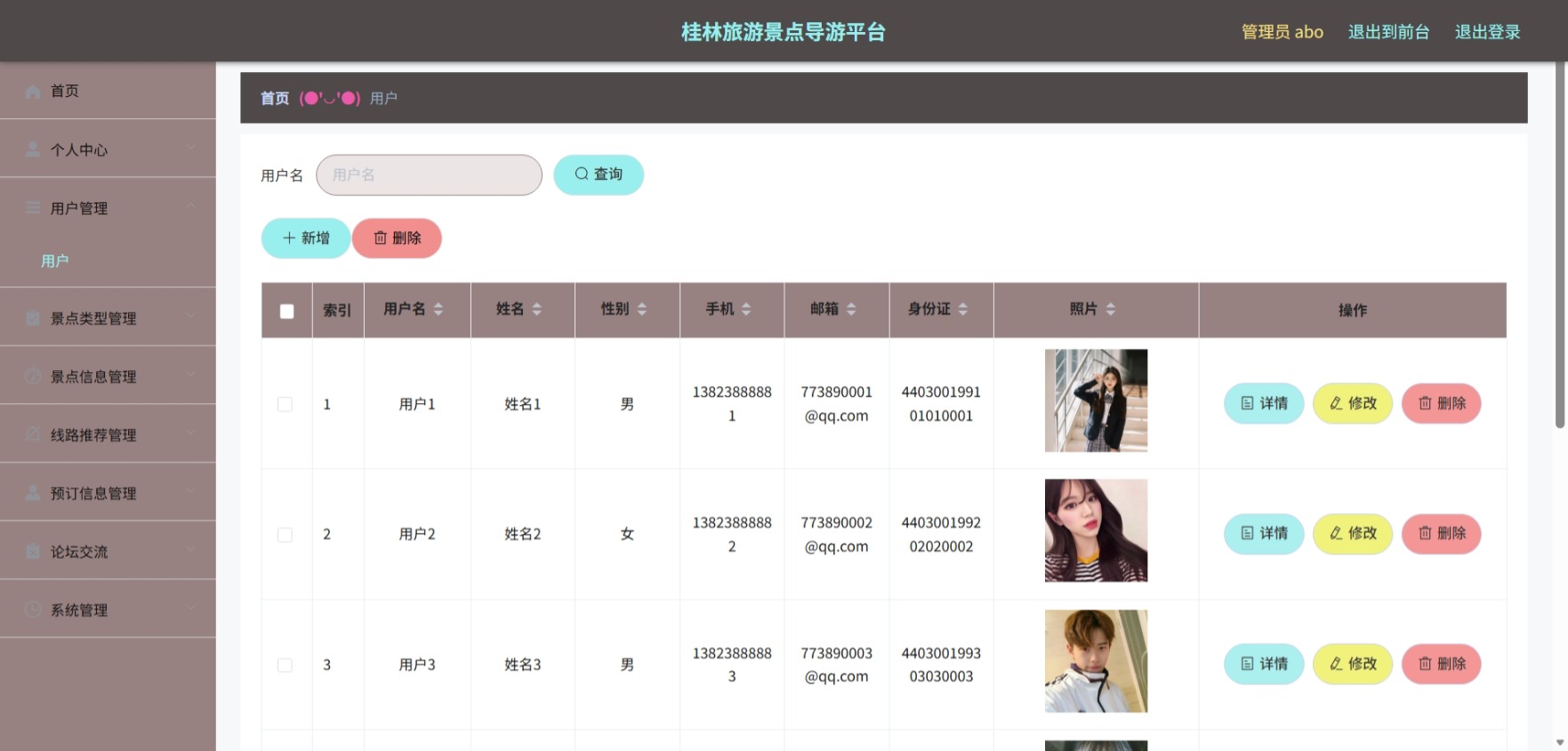Click 删除 for 用户2 row
The image size is (1568, 751).
[1442, 534]
